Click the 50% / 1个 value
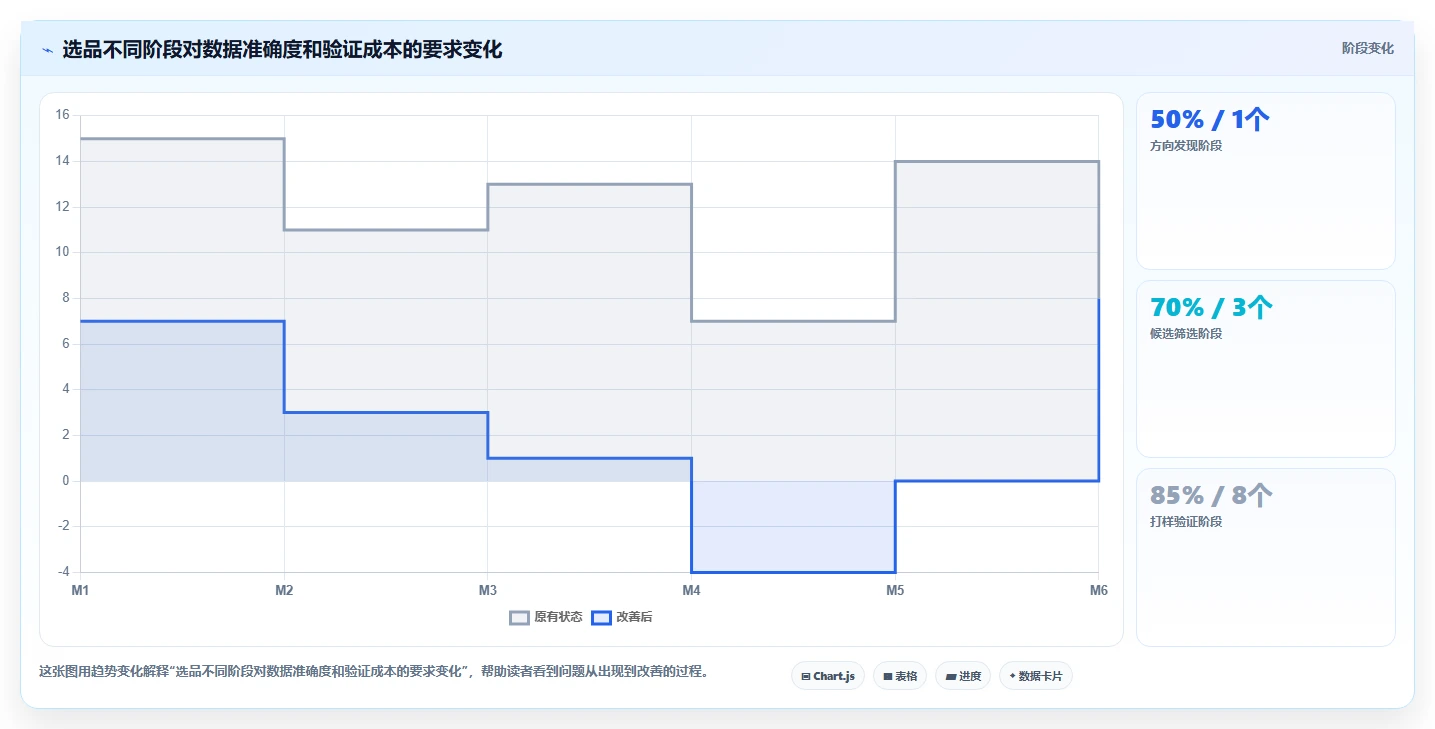This screenshot has height=729, width=1435. tap(1210, 120)
